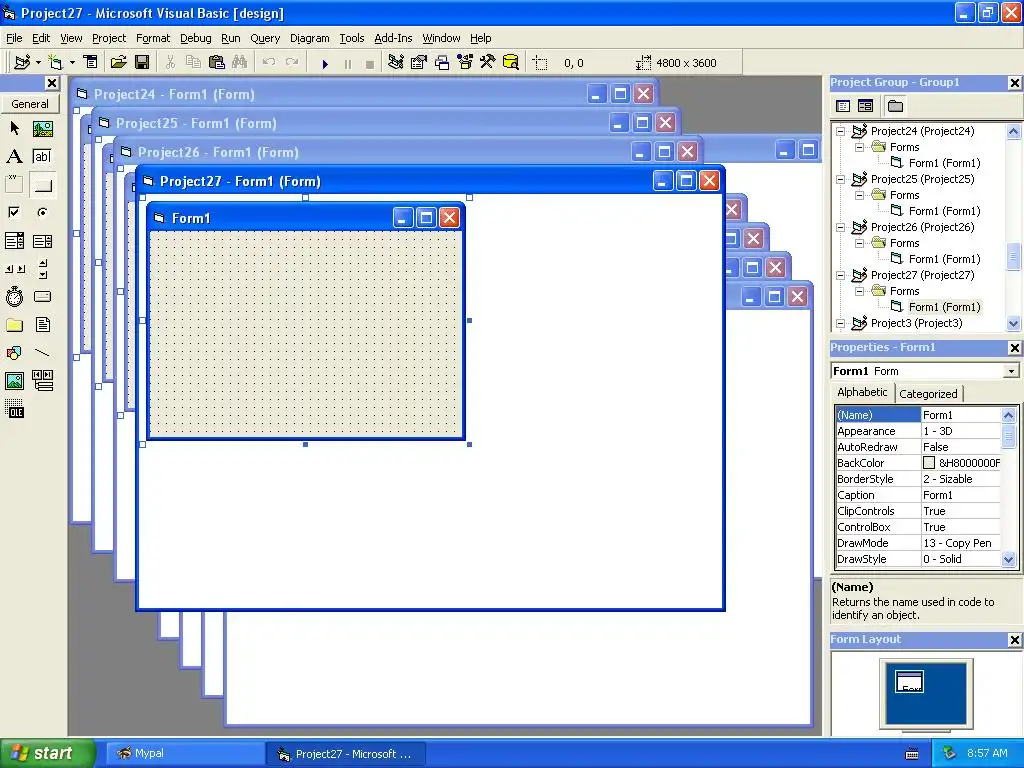
Task: Switch to Mypal in the taskbar
Action: click(185, 754)
